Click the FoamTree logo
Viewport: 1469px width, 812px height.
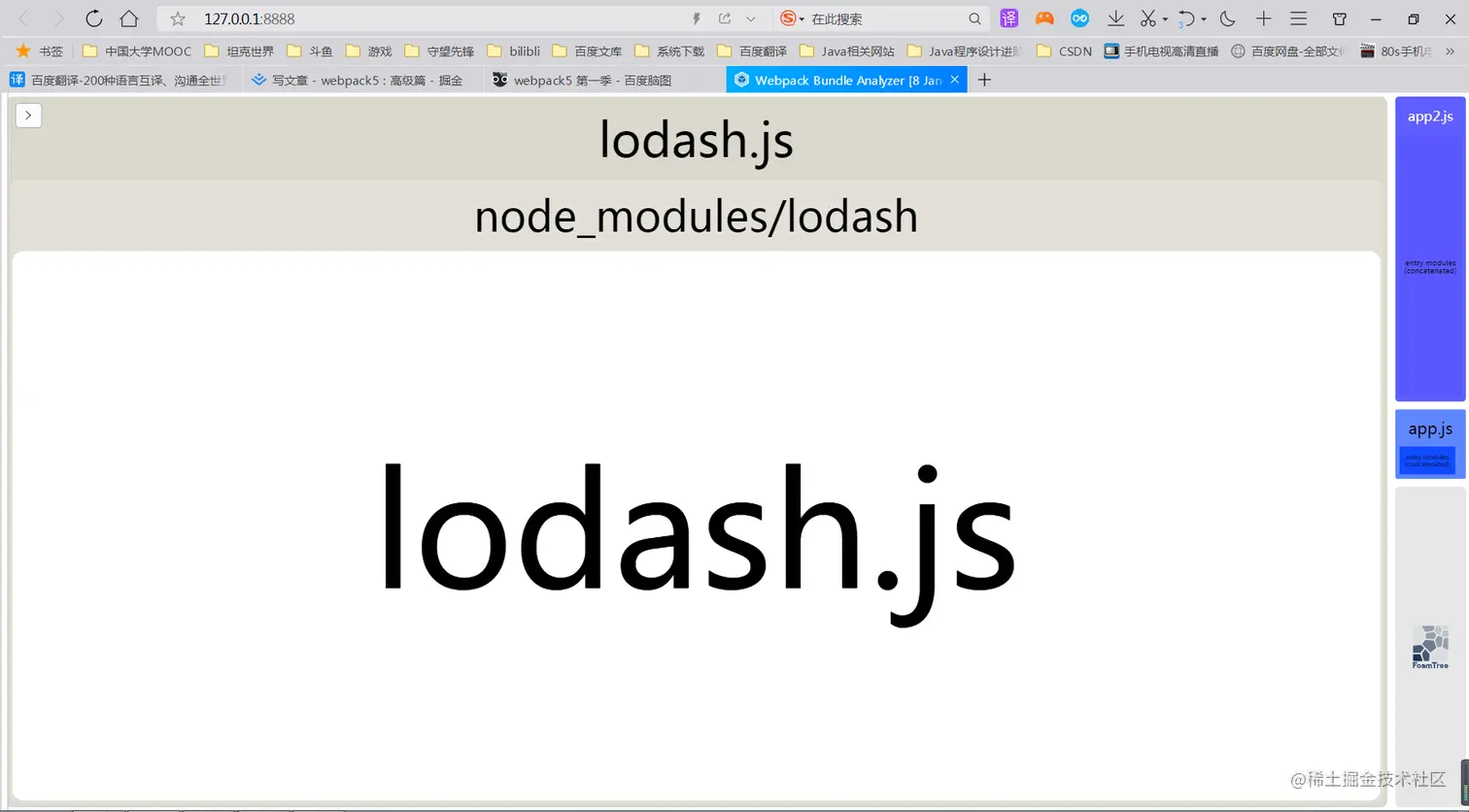pyautogui.click(x=1430, y=647)
